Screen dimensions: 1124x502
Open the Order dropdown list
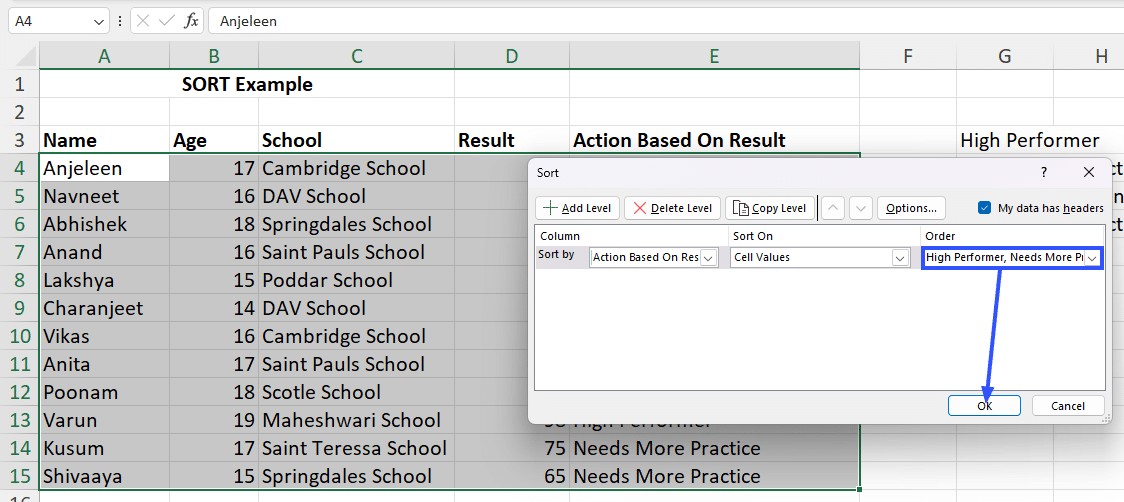(x=1093, y=257)
